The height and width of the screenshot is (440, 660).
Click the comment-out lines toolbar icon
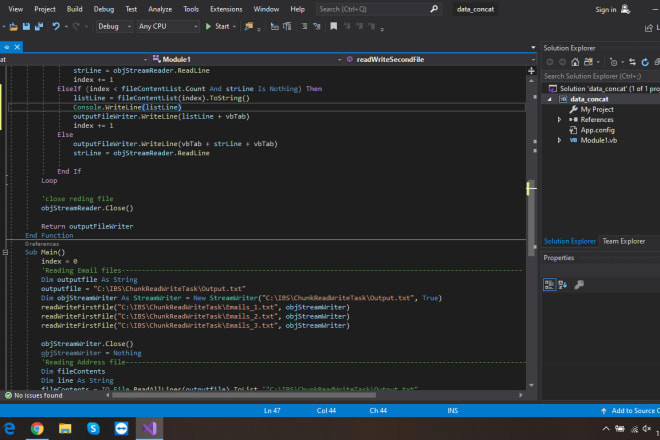click(304, 27)
